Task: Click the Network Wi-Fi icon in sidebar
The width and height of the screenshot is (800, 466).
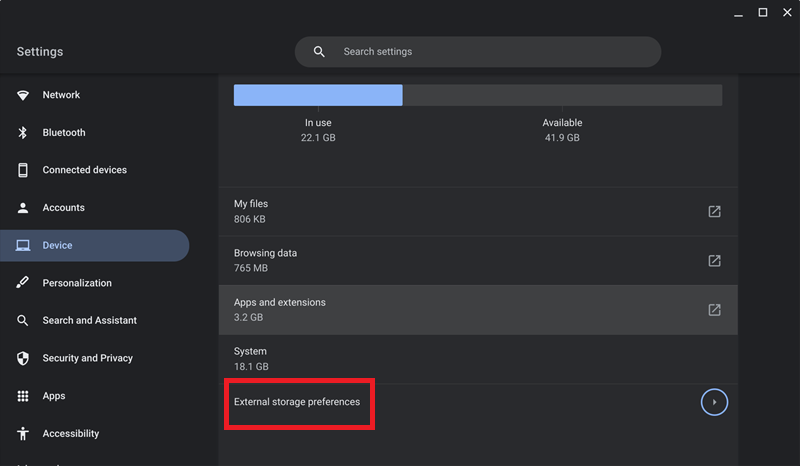Action: click(x=22, y=95)
